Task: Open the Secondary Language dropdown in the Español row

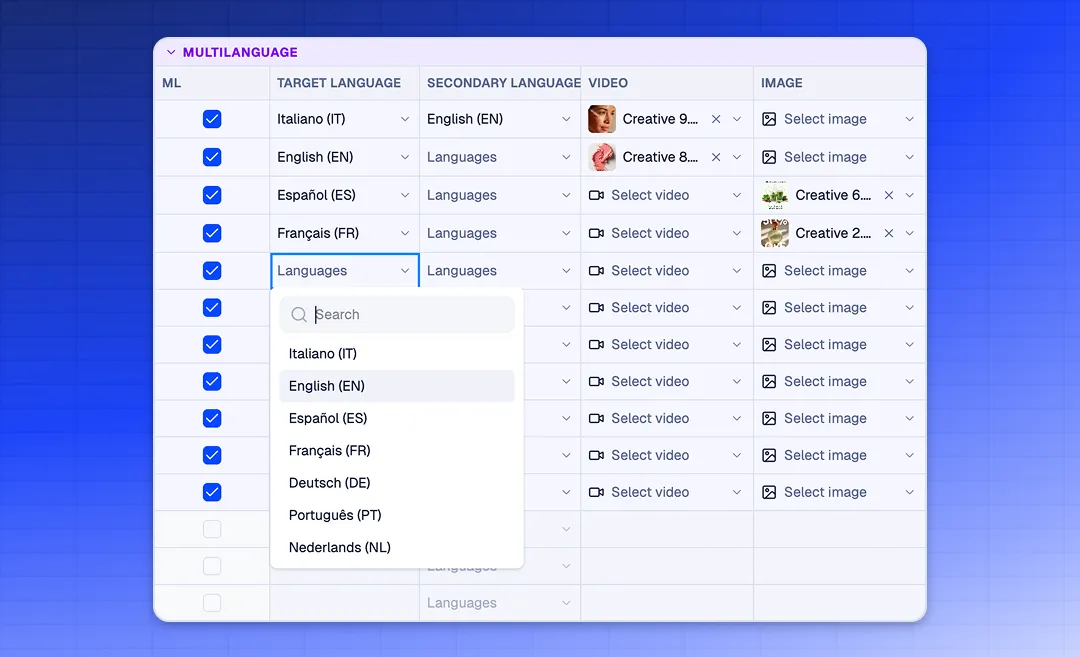Action: click(499, 195)
